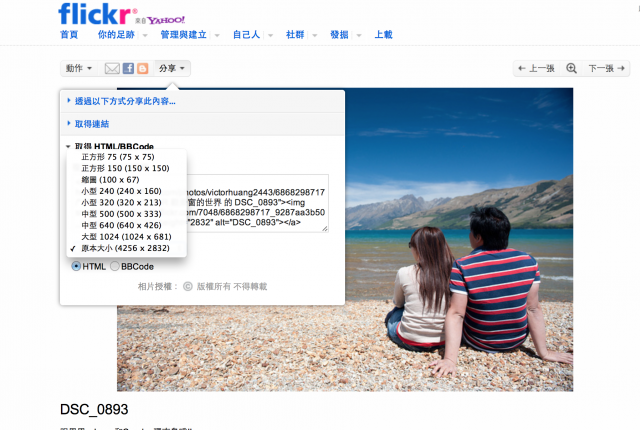Viewport: 640px width, 430px height.
Task: Open dropdown arrow beside 管理與建立
Action: [217, 35]
